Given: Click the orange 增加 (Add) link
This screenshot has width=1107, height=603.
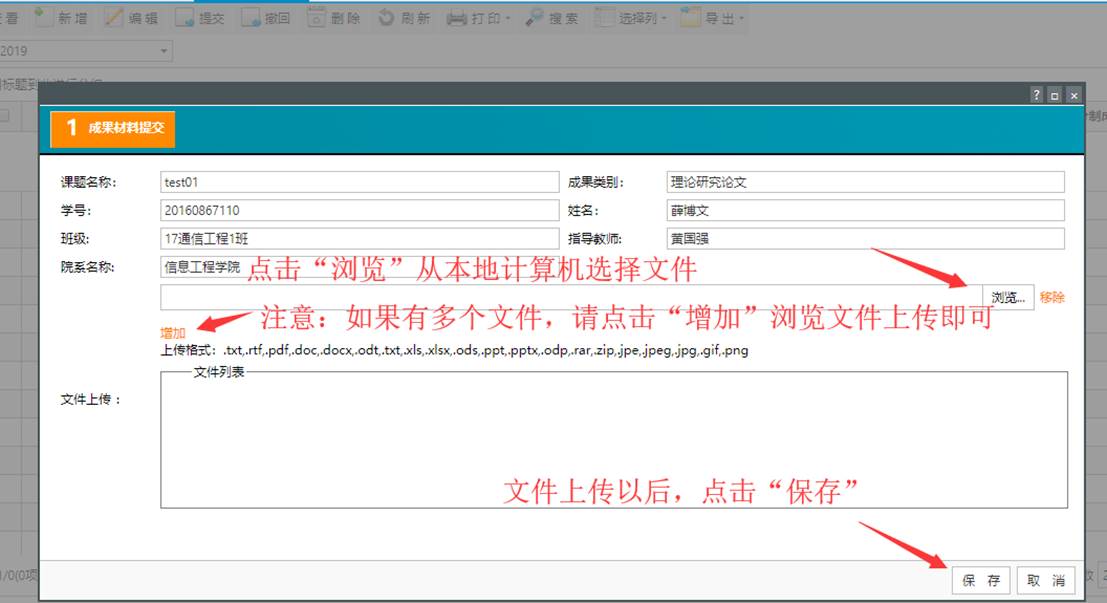Looking at the screenshot, I should 173,333.
